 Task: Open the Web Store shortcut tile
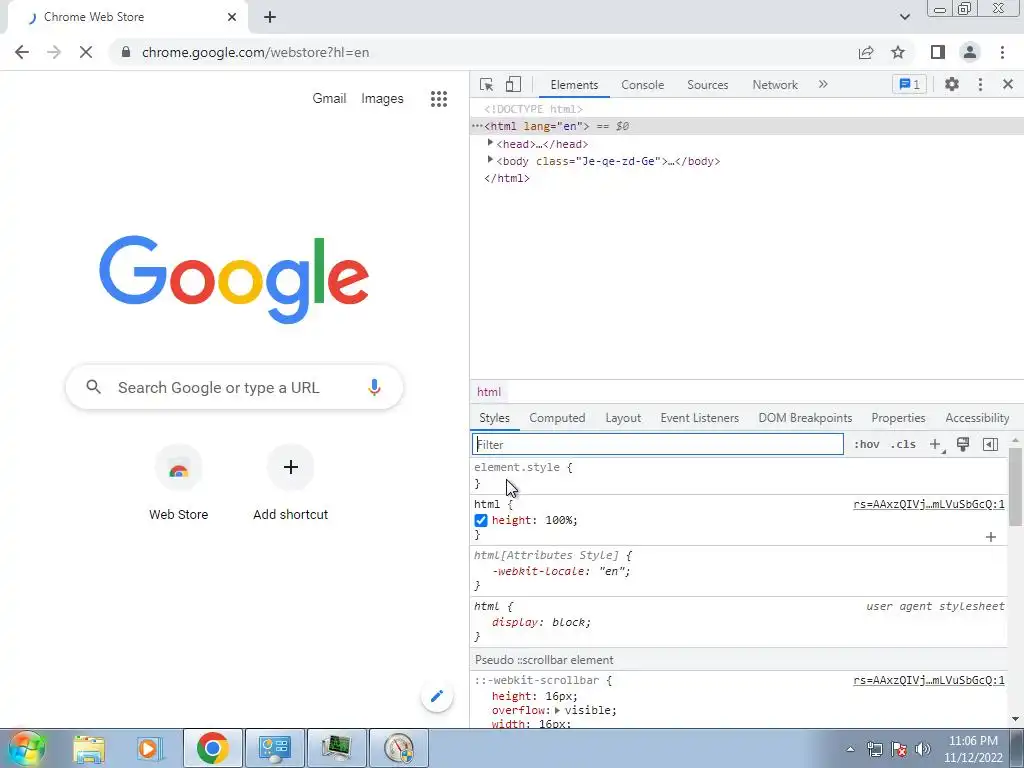click(x=178, y=484)
